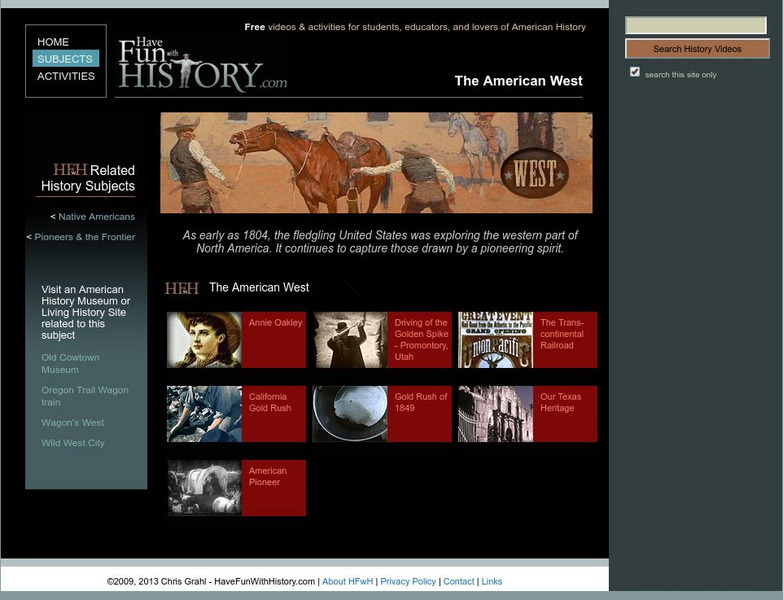Toggle the search this site only checkbox
This screenshot has height=600, width=783.
[x=635, y=72]
